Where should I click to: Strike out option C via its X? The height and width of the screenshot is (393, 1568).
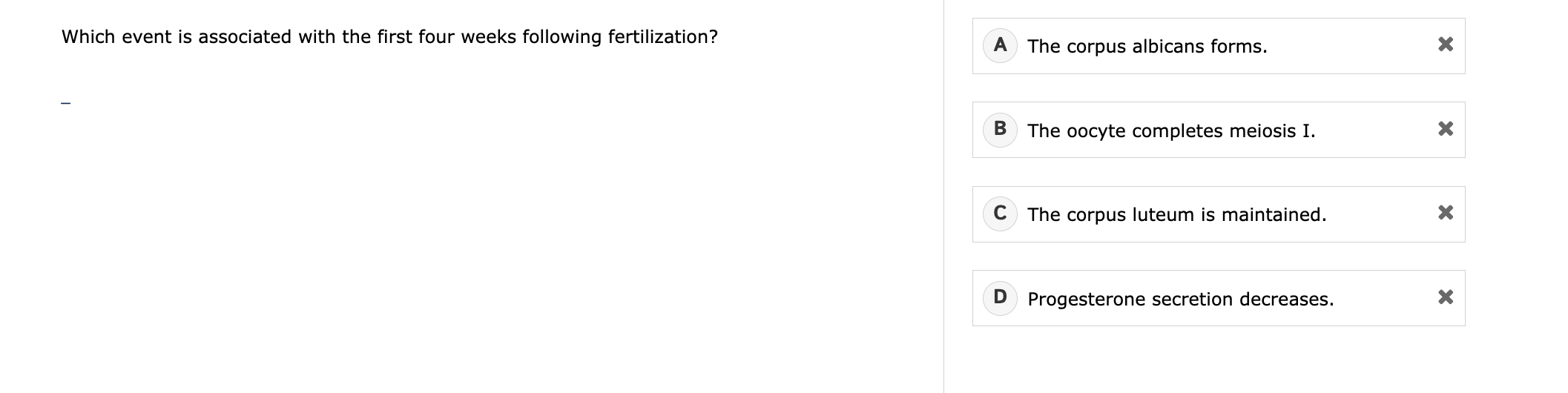[x=1445, y=213]
